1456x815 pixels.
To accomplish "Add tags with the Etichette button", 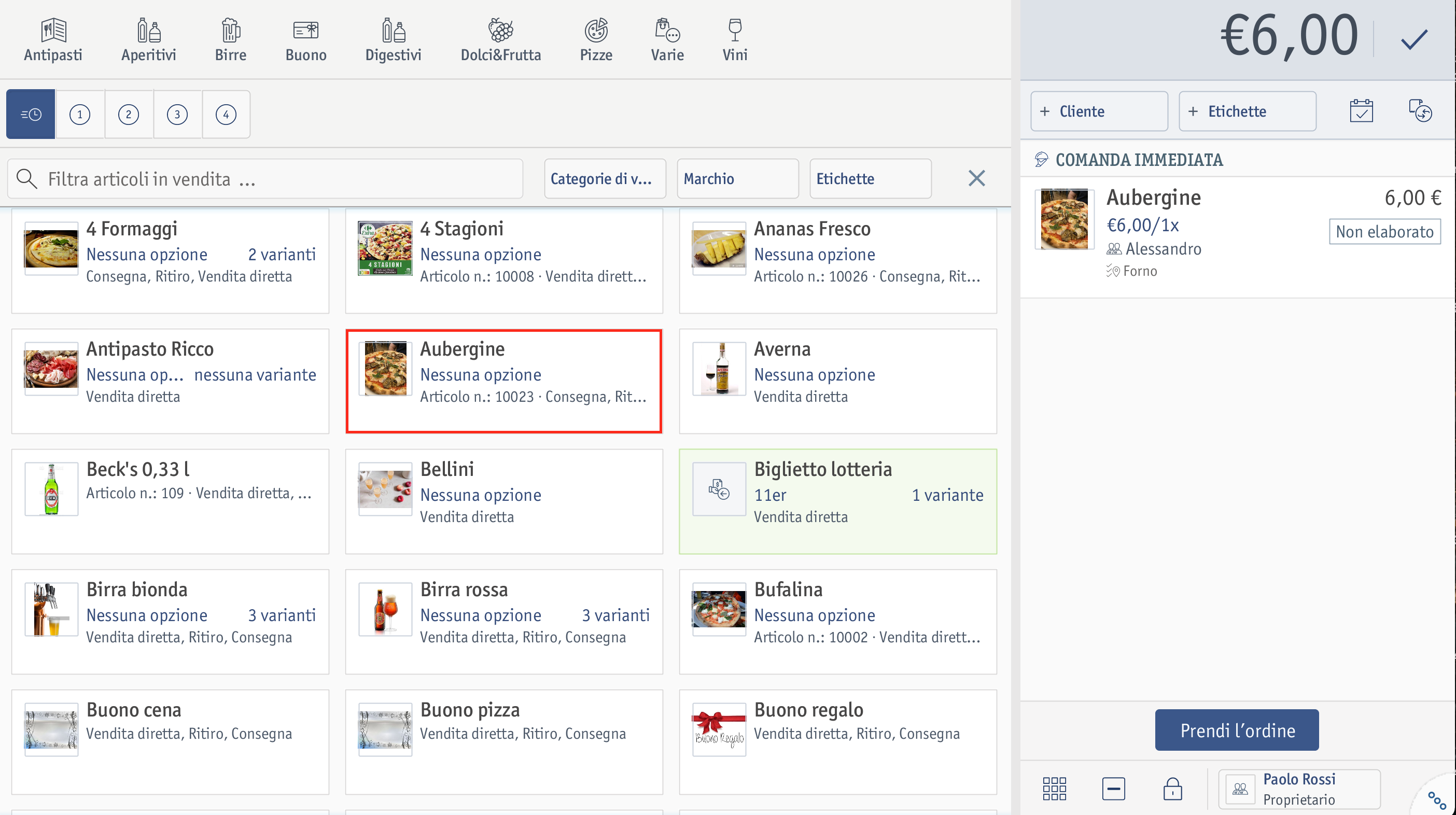I will click(x=1248, y=111).
